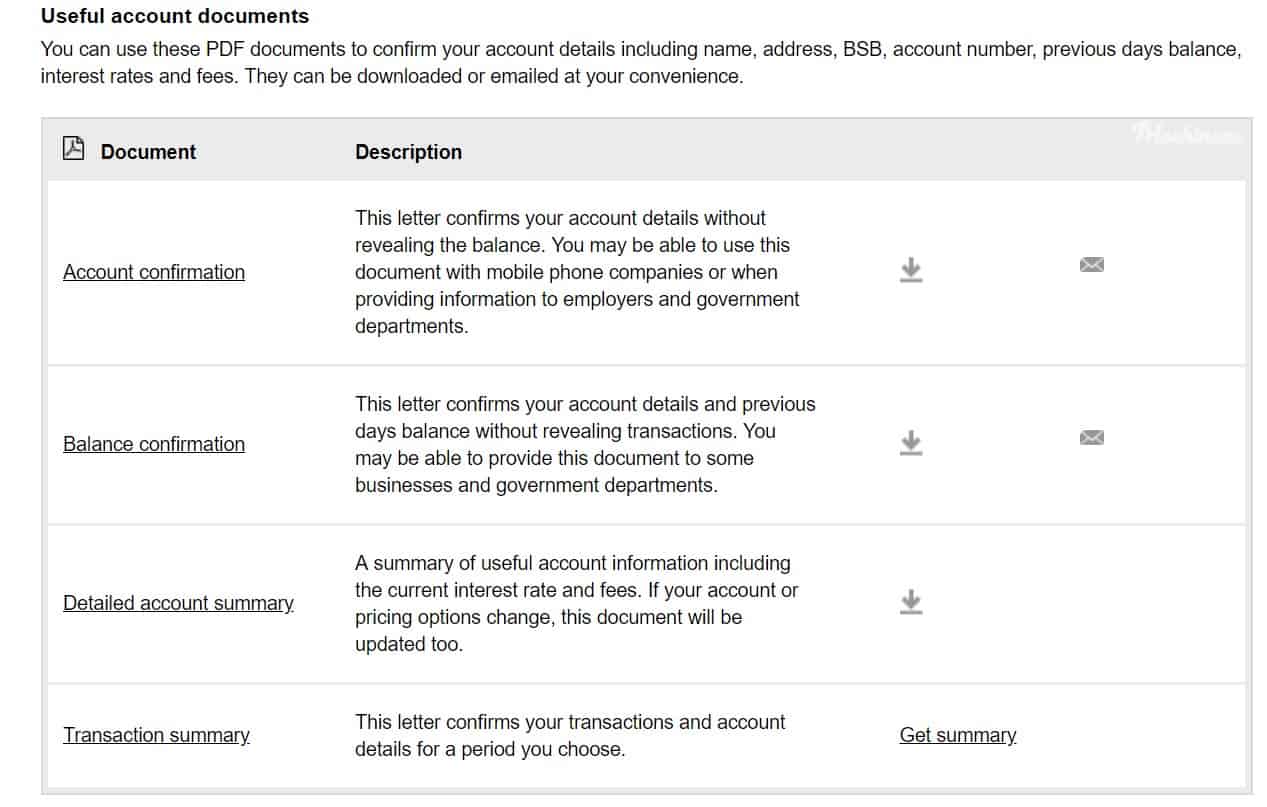
Task: Click the PDF icon beside Document header
Action: [73, 149]
